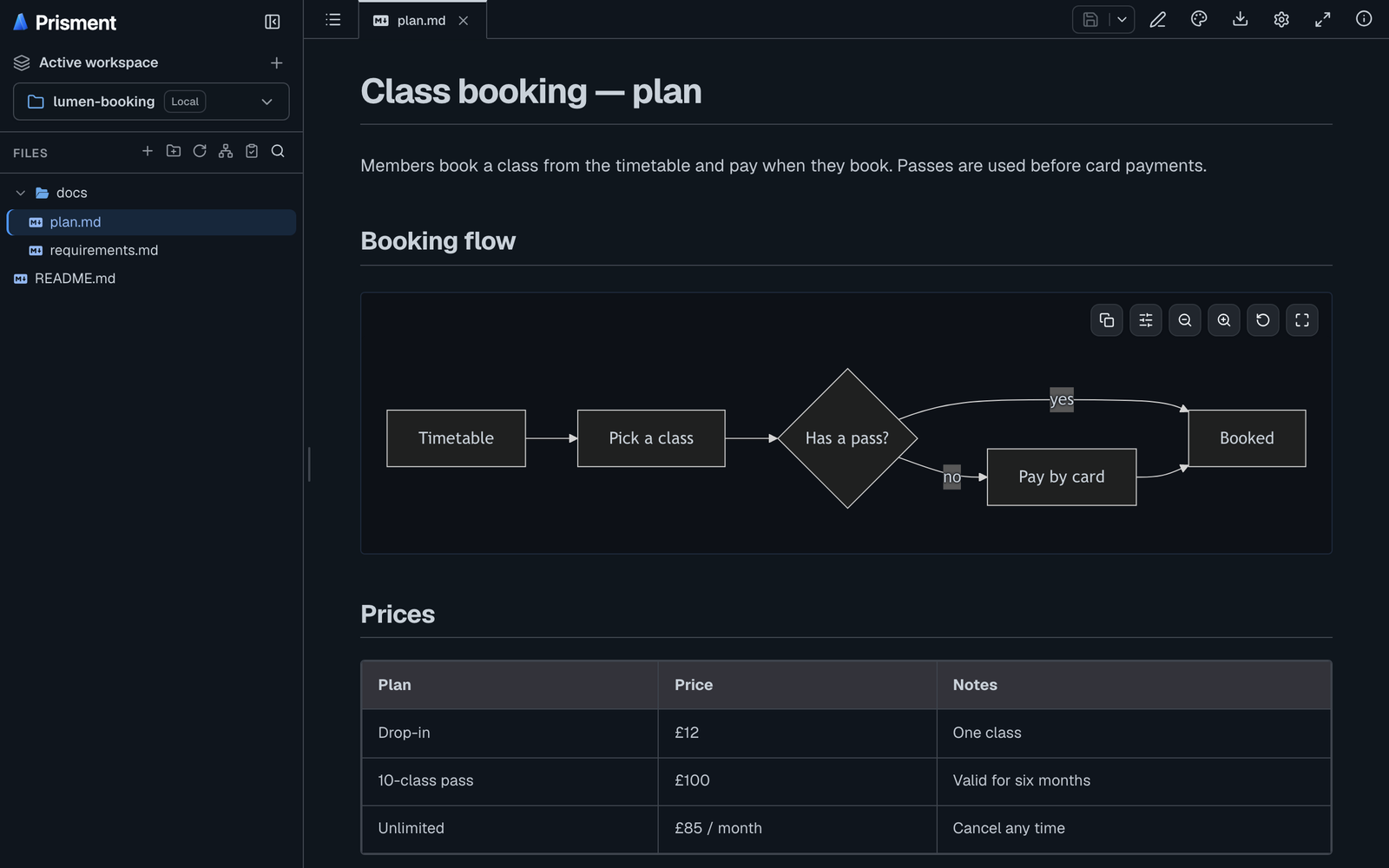Download the document
The width and height of the screenshot is (1389, 868).
click(x=1240, y=20)
